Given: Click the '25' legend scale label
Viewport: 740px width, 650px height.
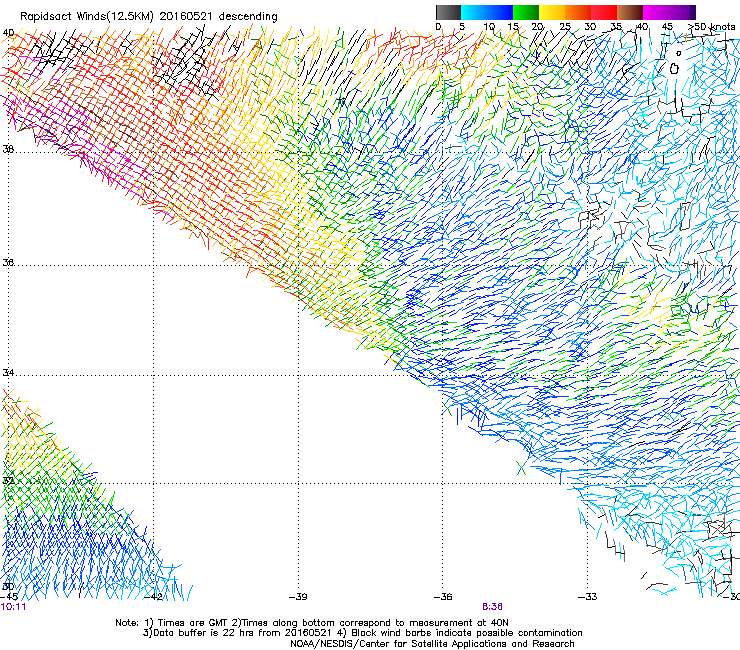Looking at the screenshot, I should (x=565, y=27).
